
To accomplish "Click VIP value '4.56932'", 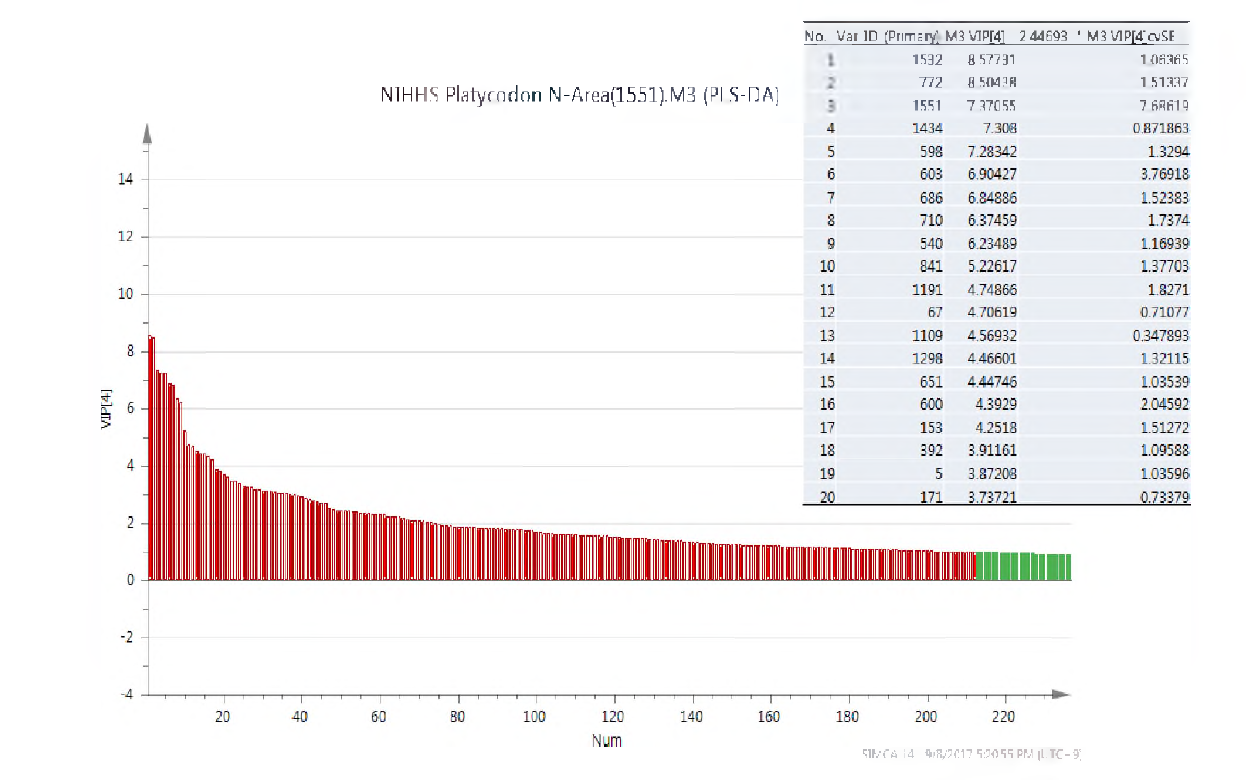I will click(x=991, y=335).
